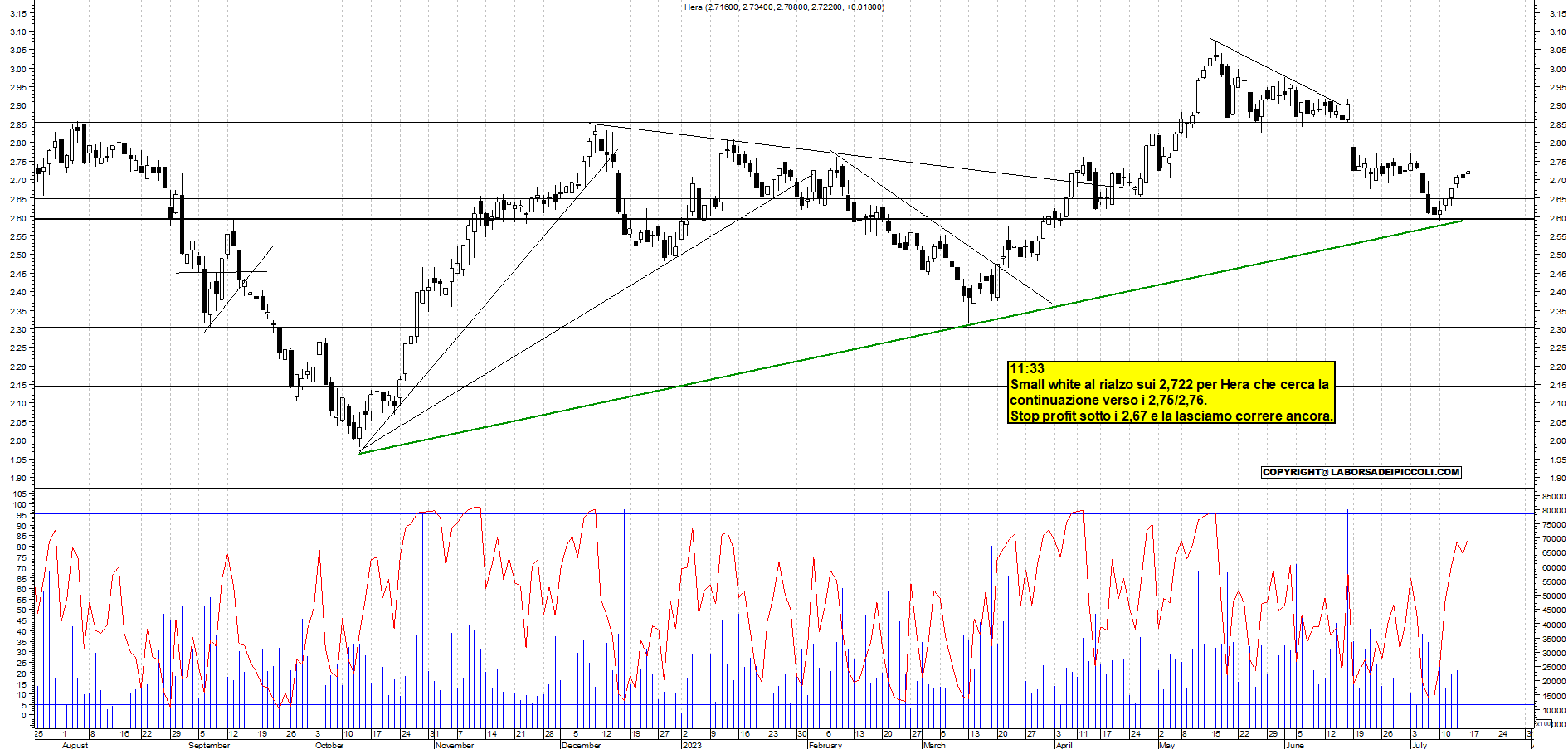Click the 'September' month label on the time axis
Viewport: 1568px width, 749px height.
point(209,745)
